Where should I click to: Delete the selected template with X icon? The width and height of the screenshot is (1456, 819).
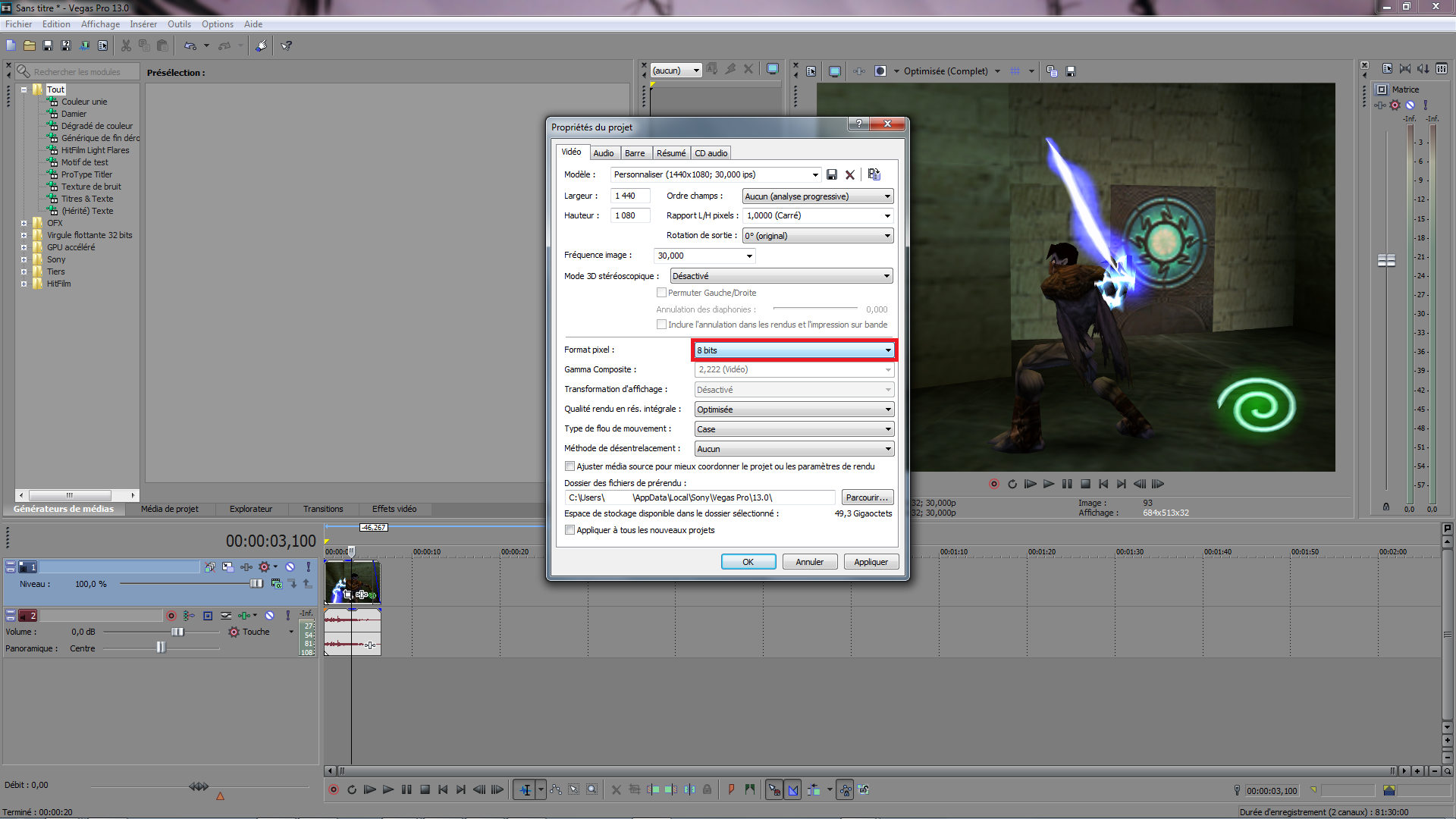tap(850, 174)
